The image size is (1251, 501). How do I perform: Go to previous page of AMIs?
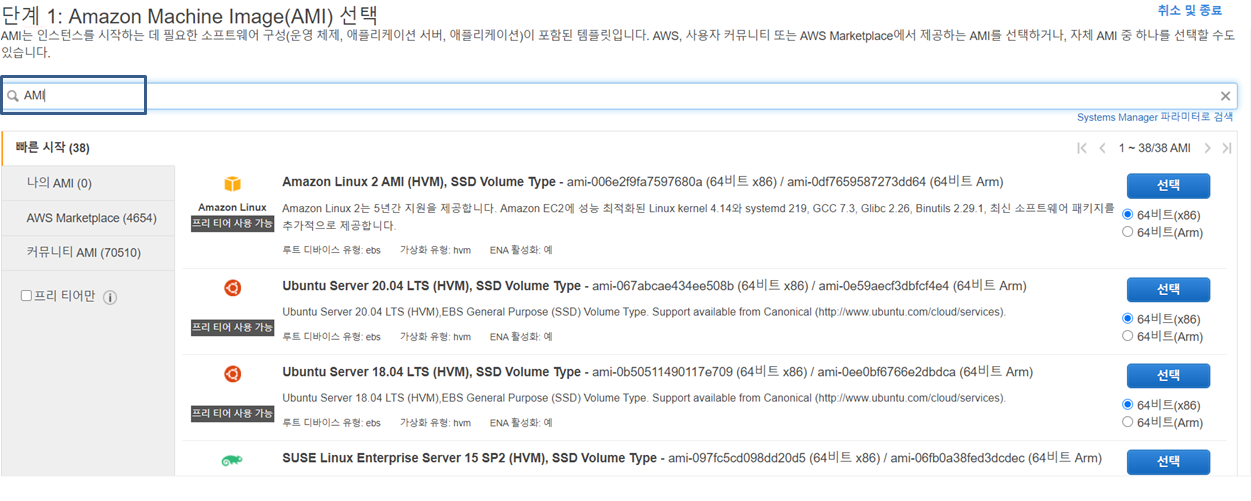coord(1102,148)
